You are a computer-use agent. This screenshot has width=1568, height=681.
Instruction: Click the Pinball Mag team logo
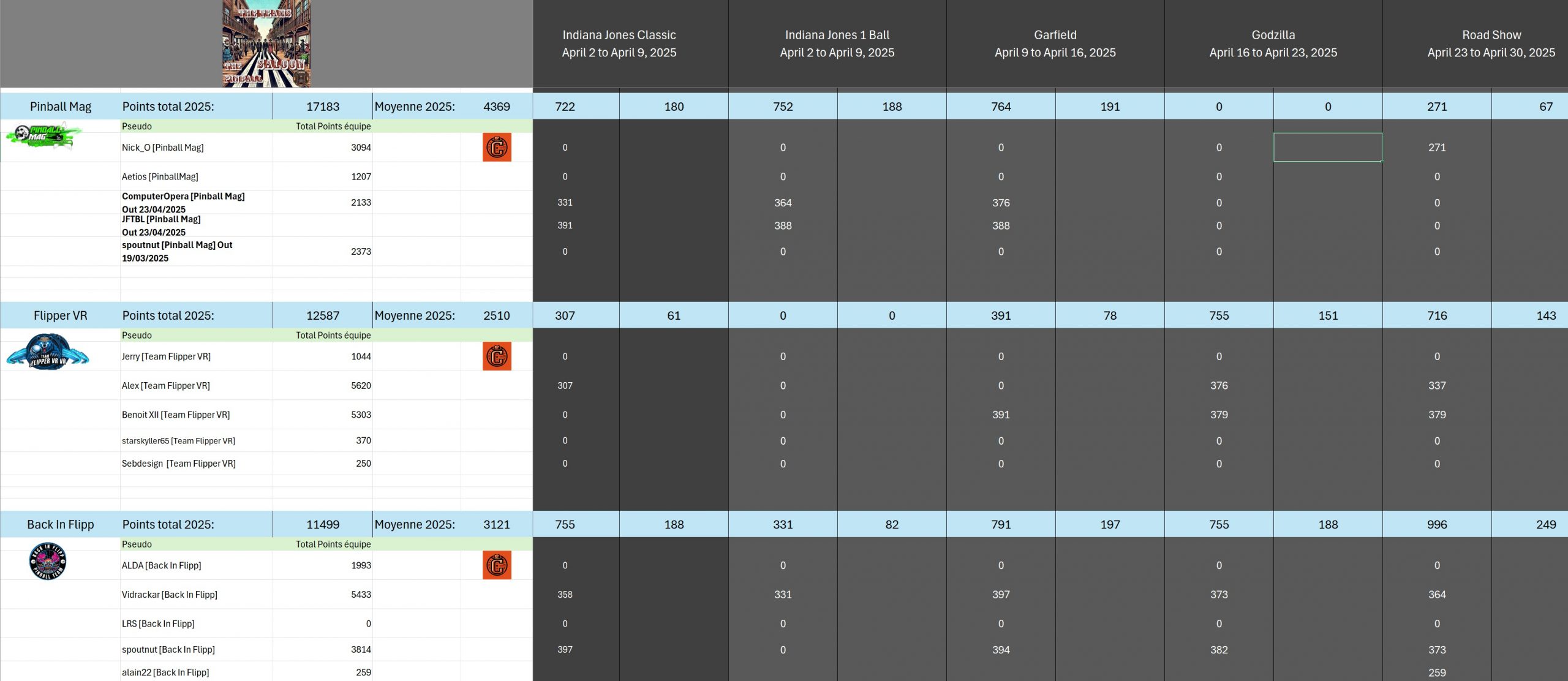pos(43,136)
